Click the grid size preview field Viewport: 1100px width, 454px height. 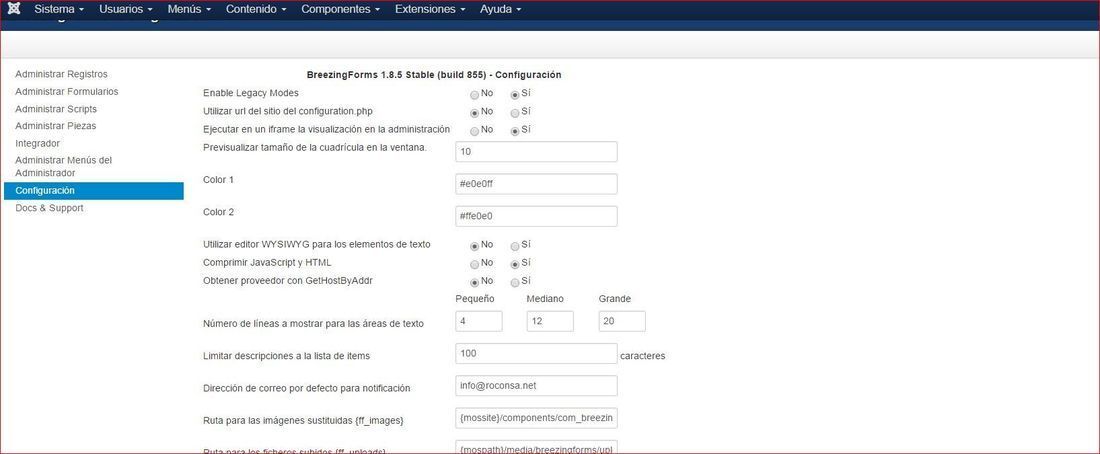[536, 152]
